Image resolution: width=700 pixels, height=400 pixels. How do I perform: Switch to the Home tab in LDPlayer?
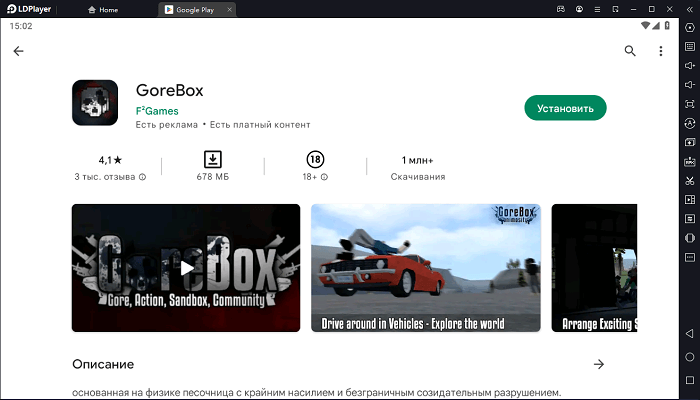click(x=103, y=9)
